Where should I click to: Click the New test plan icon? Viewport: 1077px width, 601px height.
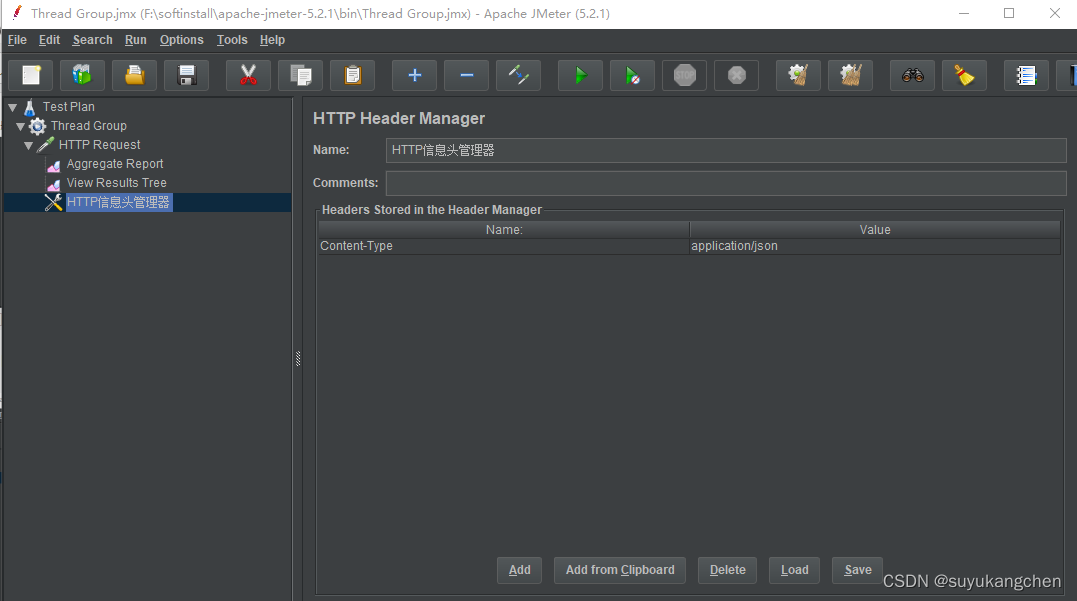[x=31, y=76]
